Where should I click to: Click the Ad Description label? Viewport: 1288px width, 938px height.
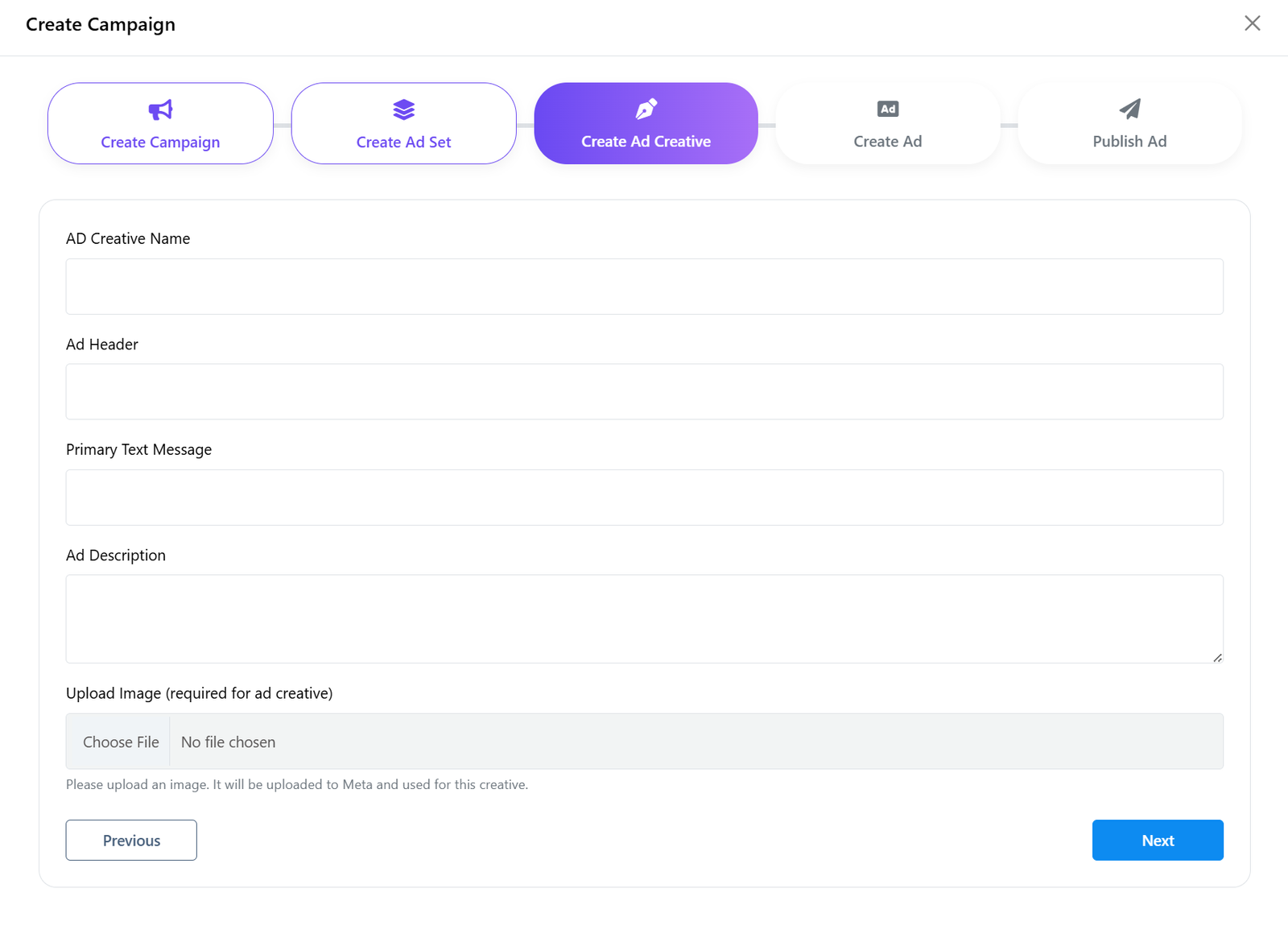pos(116,556)
